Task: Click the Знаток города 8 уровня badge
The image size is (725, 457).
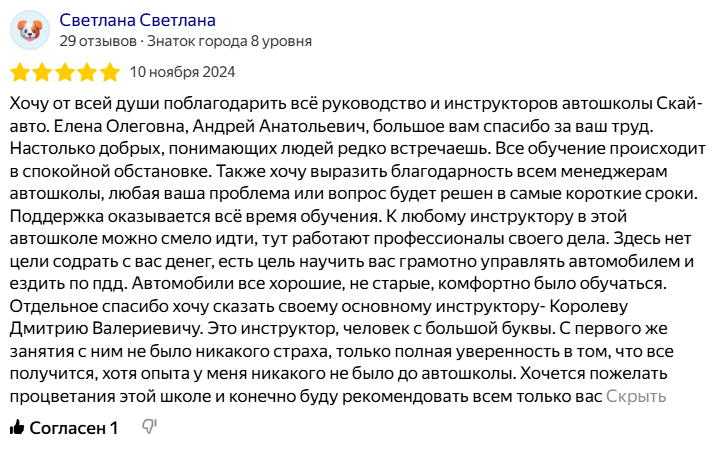Action: (x=229, y=42)
